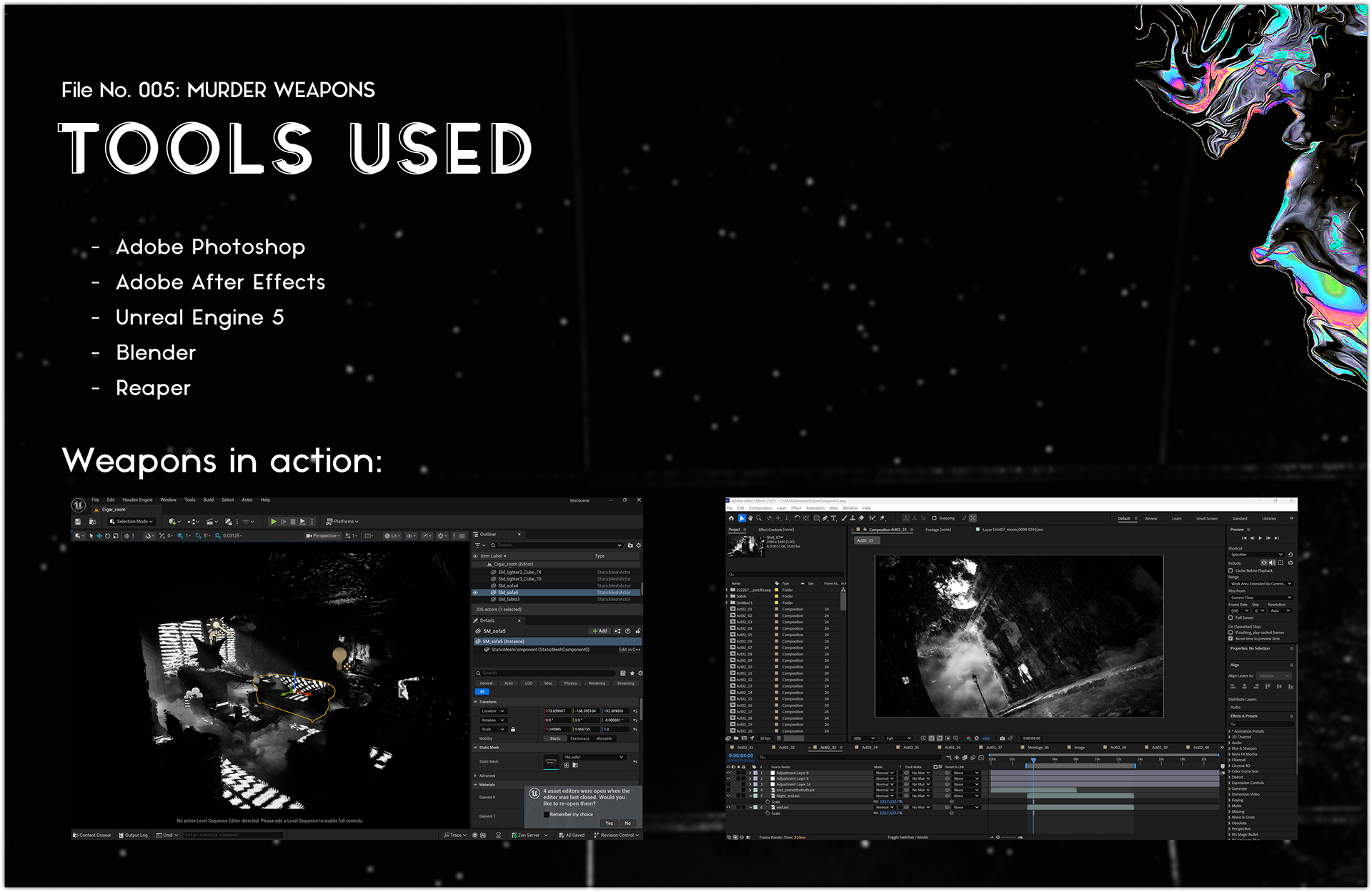Switch to the Act02_34 timeline tab
The height and width of the screenshot is (892, 1372).
(870, 748)
